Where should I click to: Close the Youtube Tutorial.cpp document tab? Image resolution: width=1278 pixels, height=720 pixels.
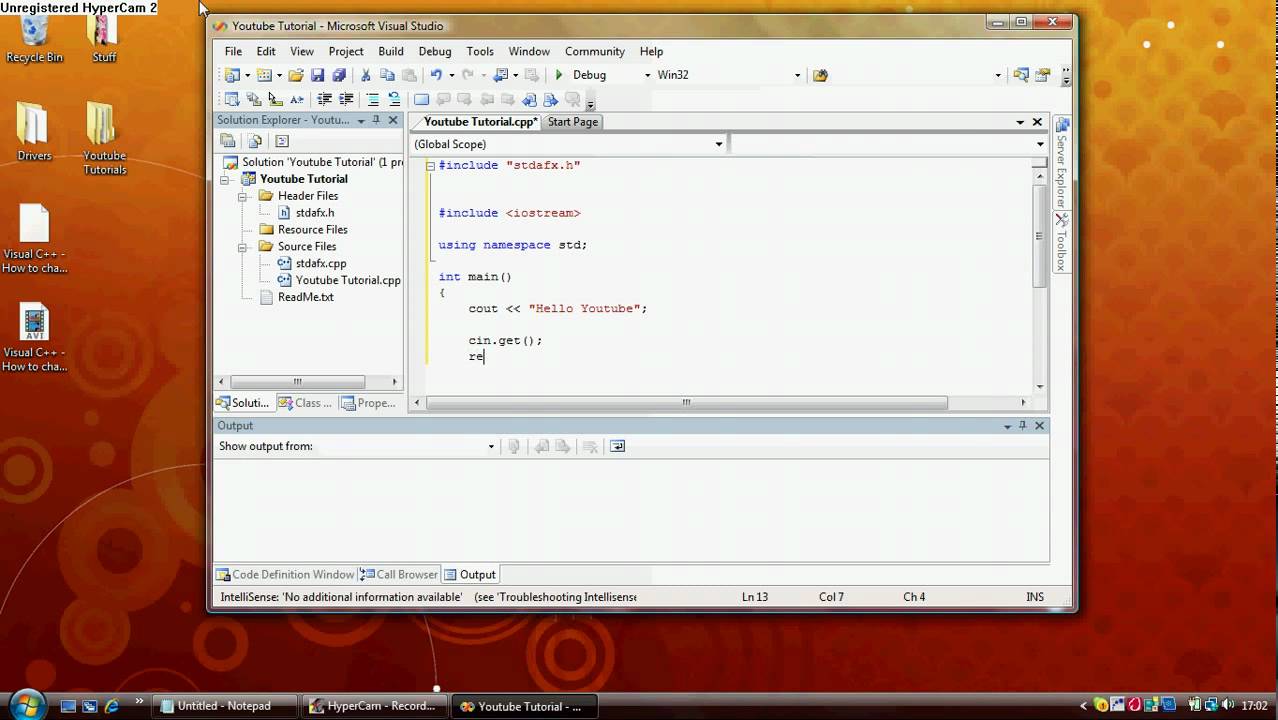point(1037,122)
